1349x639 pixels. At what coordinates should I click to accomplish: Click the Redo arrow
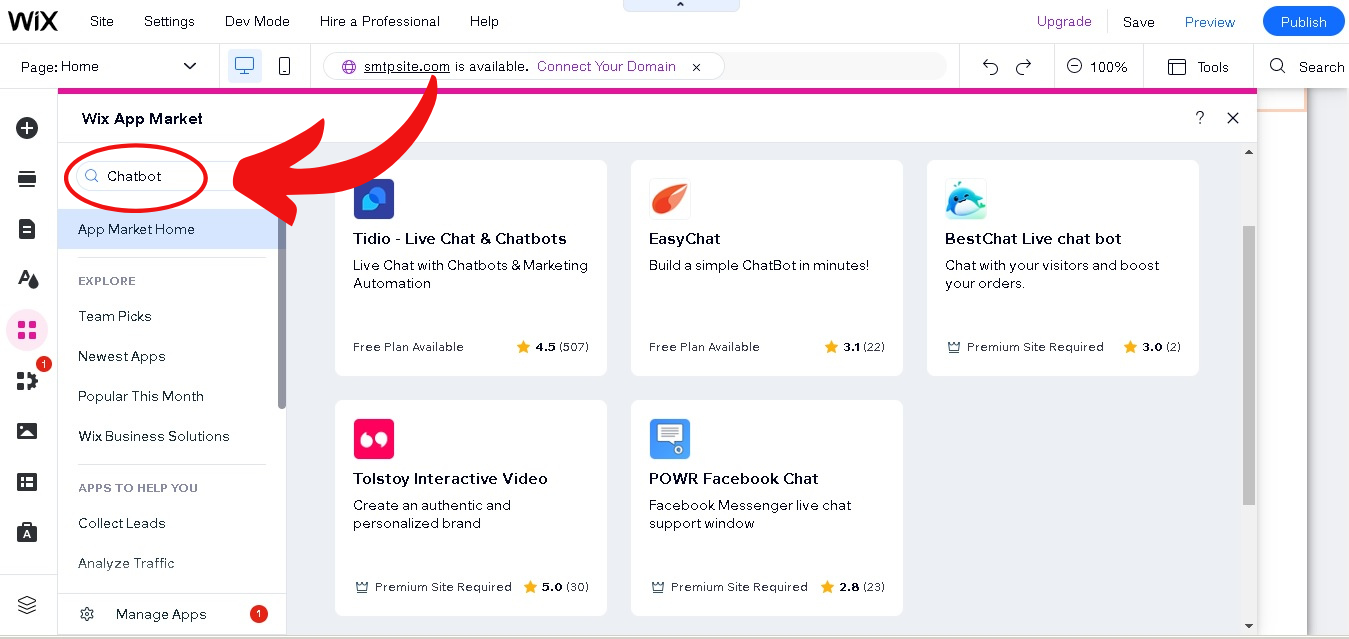tap(1023, 67)
